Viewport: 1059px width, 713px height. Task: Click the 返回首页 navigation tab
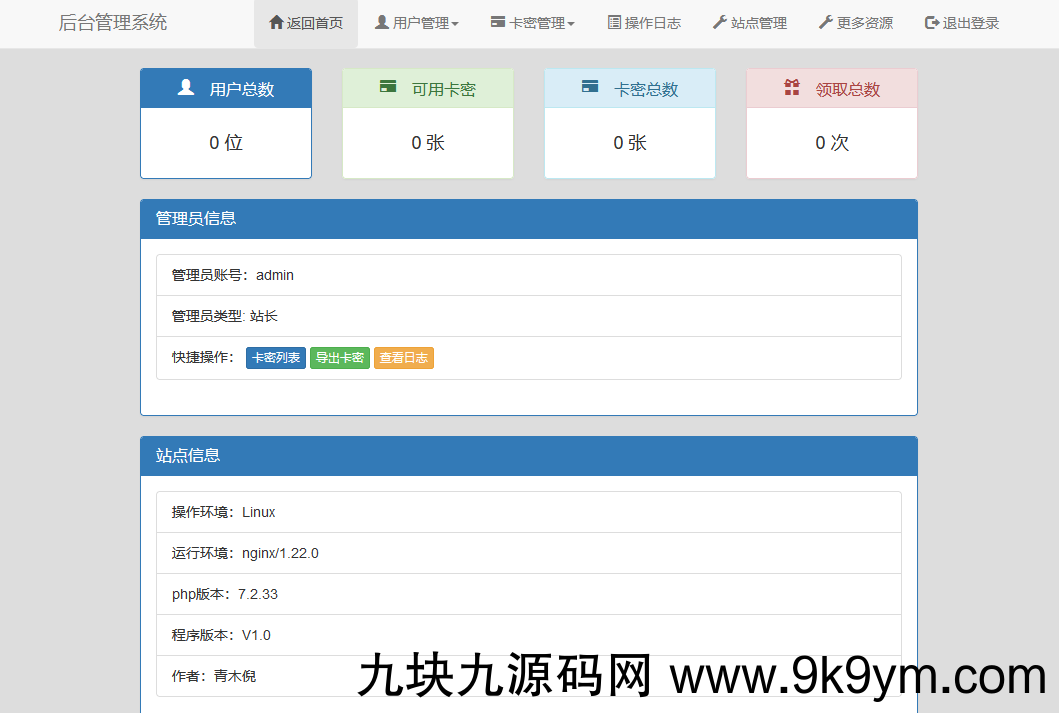click(x=306, y=23)
